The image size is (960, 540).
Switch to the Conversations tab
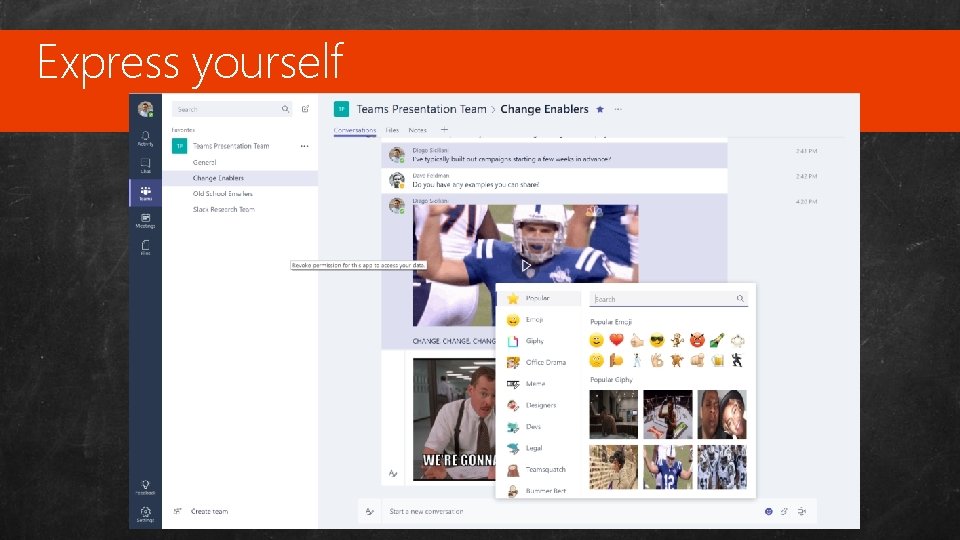click(x=354, y=130)
